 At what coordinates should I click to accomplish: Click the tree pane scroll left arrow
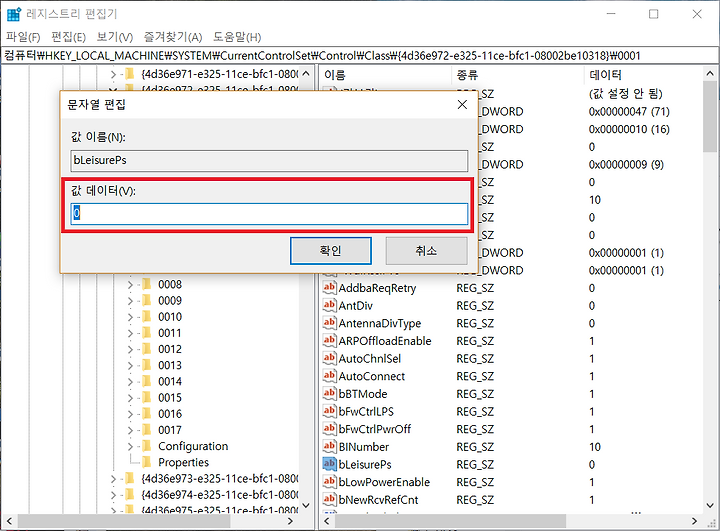(x=9, y=521)
